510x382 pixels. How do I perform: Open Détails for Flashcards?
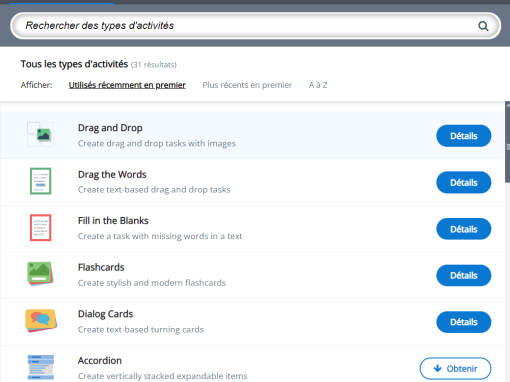[x=463, y=275]
